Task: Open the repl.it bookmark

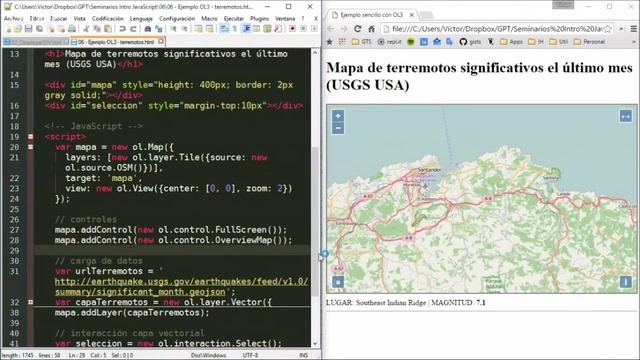Action: 390,42
